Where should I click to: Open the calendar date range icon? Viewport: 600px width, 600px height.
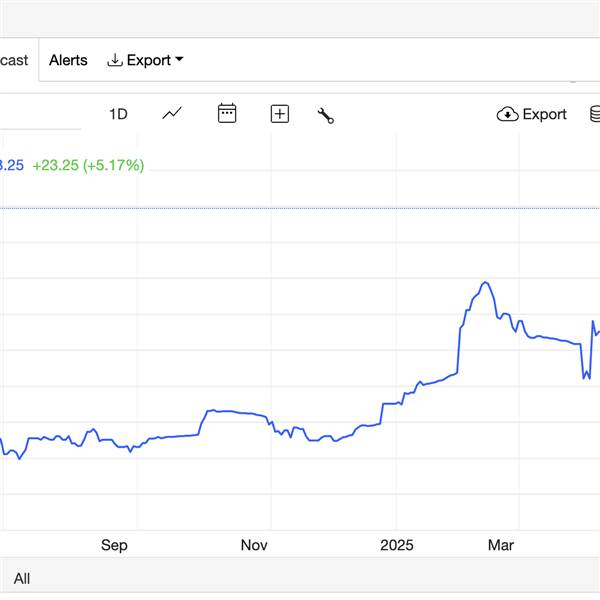point(227,113)
